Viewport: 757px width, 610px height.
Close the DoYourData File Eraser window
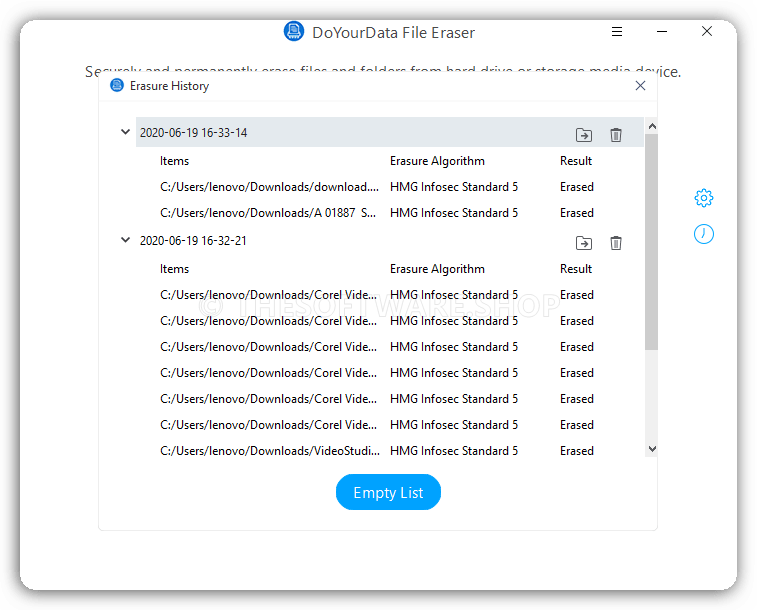[707, 31]
